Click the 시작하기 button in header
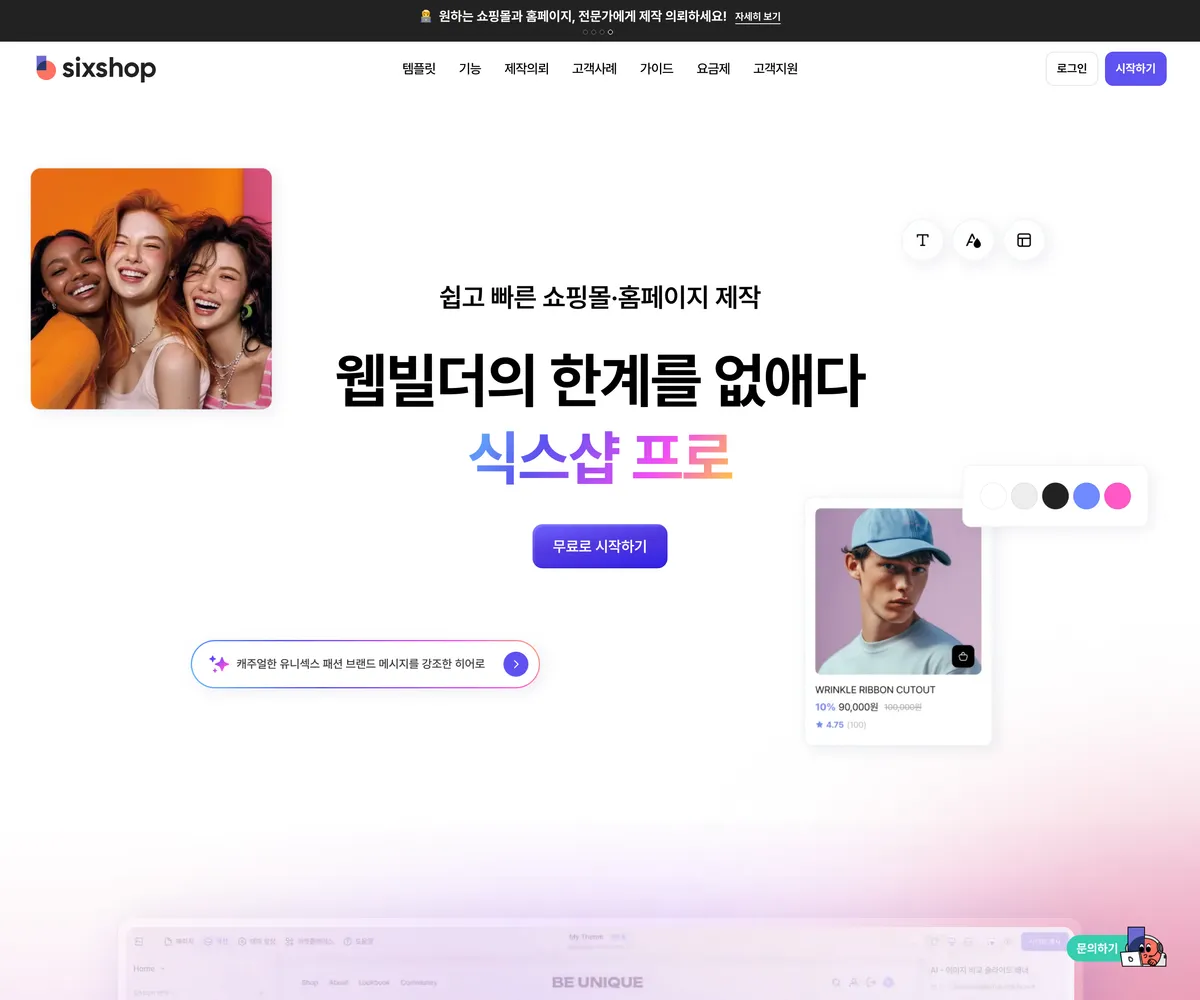This screenshot has height=1000, width=1200. pos(1136,69)
